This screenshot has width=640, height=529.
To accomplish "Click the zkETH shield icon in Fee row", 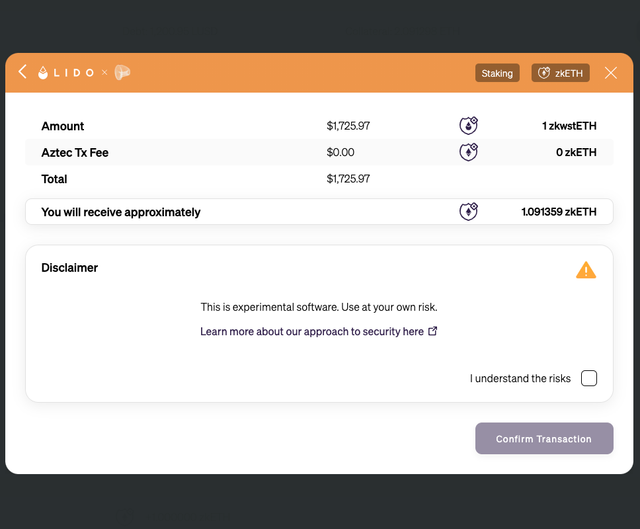I will pos(469,152).
